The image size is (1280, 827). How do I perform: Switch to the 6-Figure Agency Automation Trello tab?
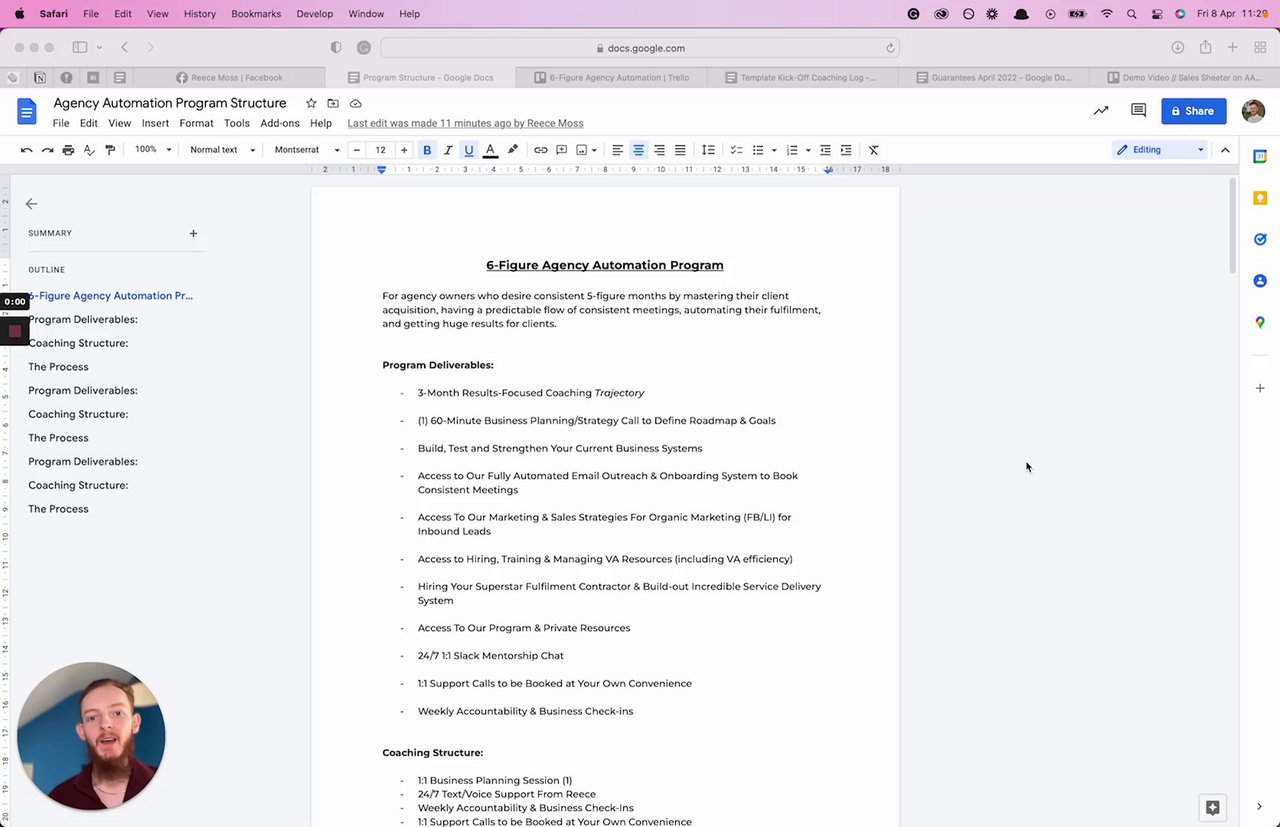[611, 77]
